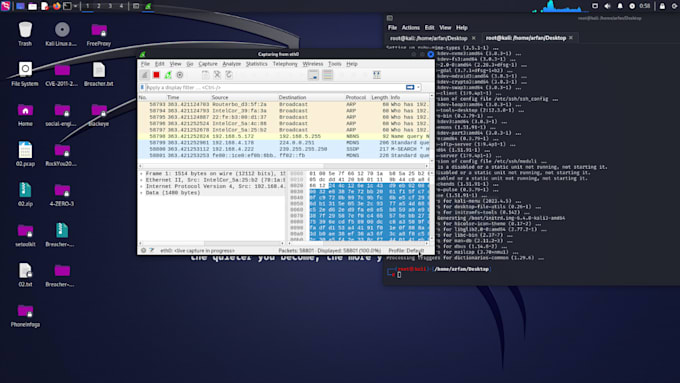Switch to workspace 3 in the panel
Image resolution: width=680 pixels, height=383 pixels.
point(110,6)
